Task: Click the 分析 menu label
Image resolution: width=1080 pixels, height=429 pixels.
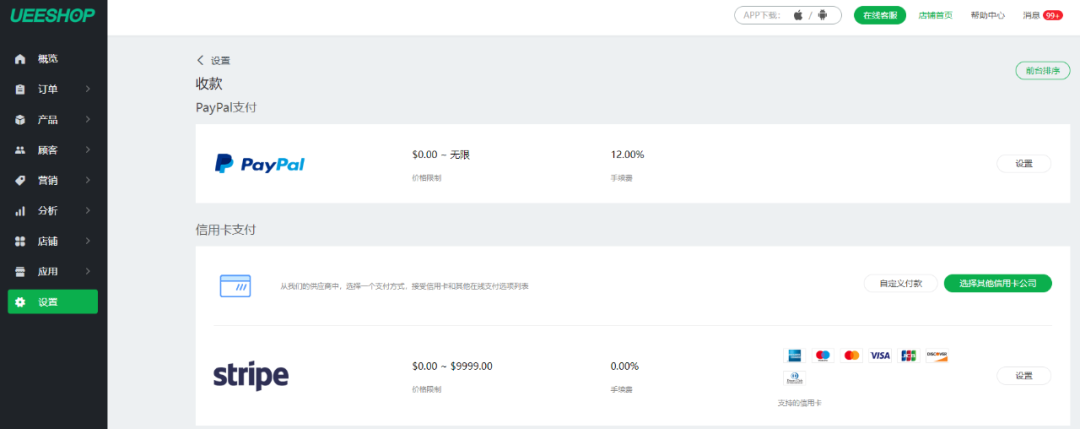Action: click(x=48, y=211)
